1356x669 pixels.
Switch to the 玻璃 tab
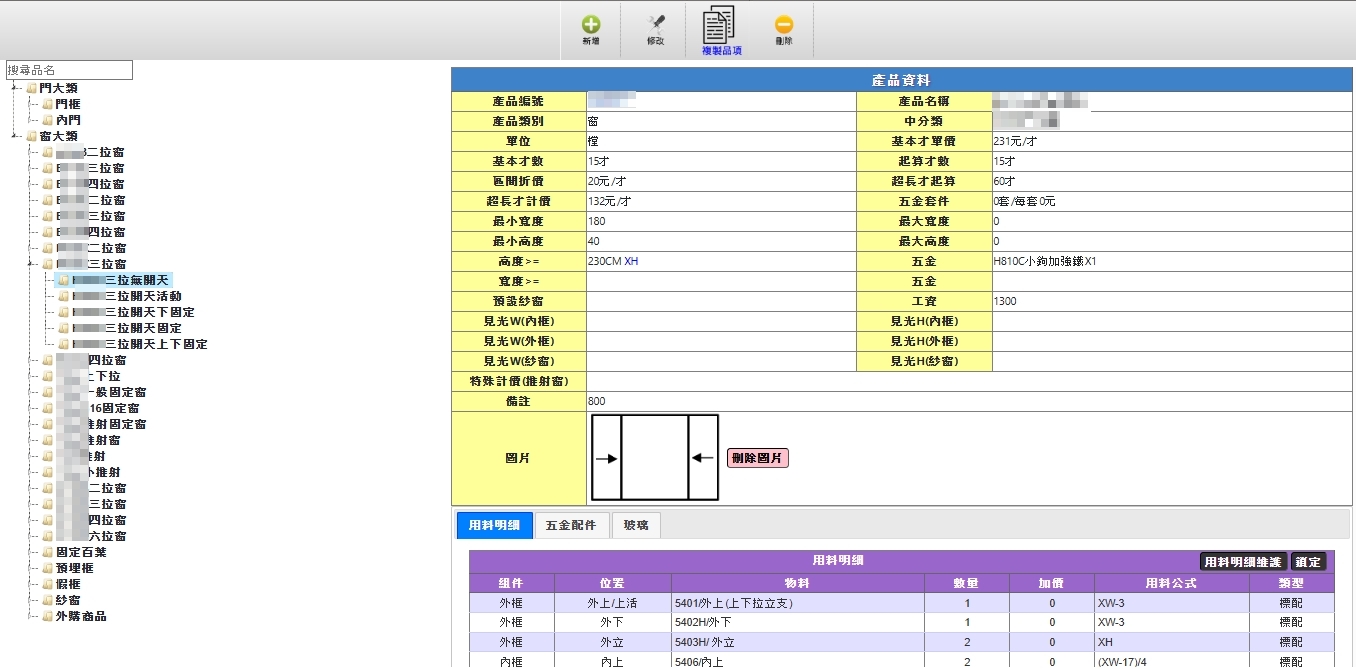click(x=636, y=525)
